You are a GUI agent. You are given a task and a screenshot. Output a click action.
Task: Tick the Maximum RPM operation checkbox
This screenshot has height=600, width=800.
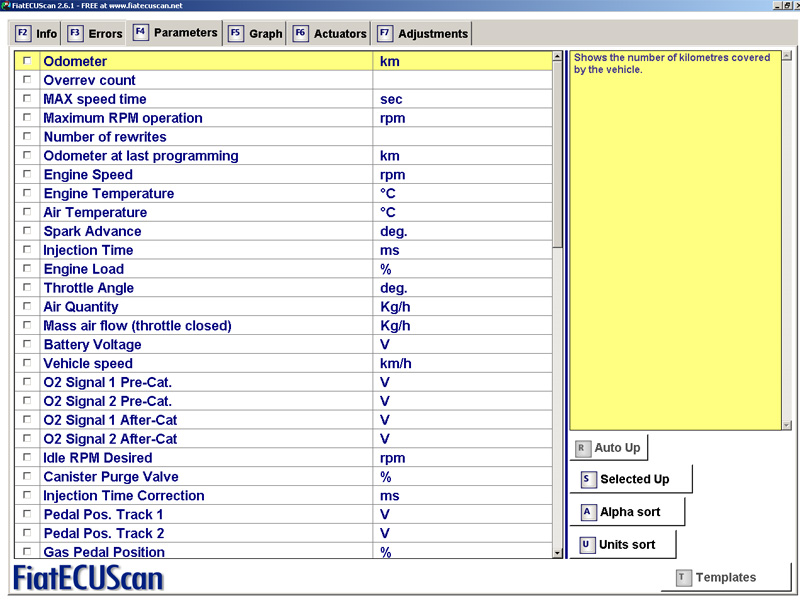coord(27,117)
